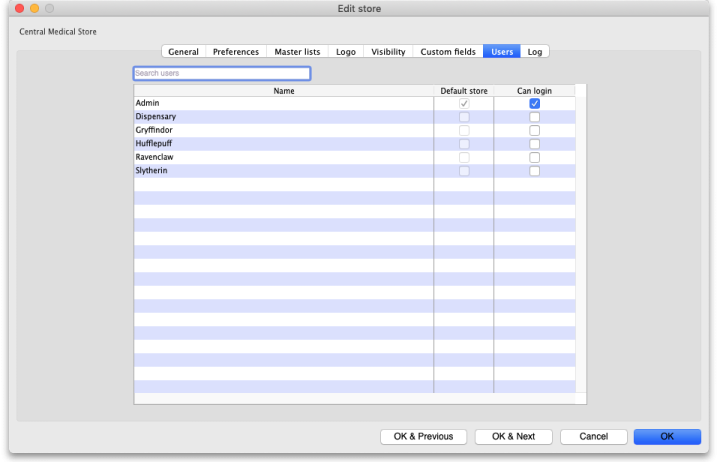Toggle Default store checkbox for Dispensary
Viewport: 717px width, 462px height.
(x=464, y=117)
